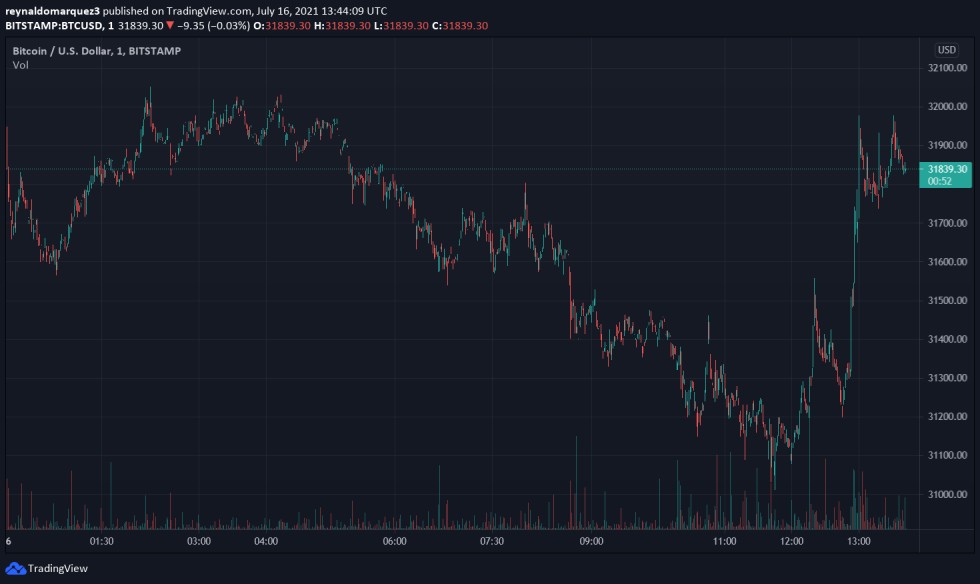980x584 pixels.
Task: Click the TradingView logo icon
Action: [15, 568]
